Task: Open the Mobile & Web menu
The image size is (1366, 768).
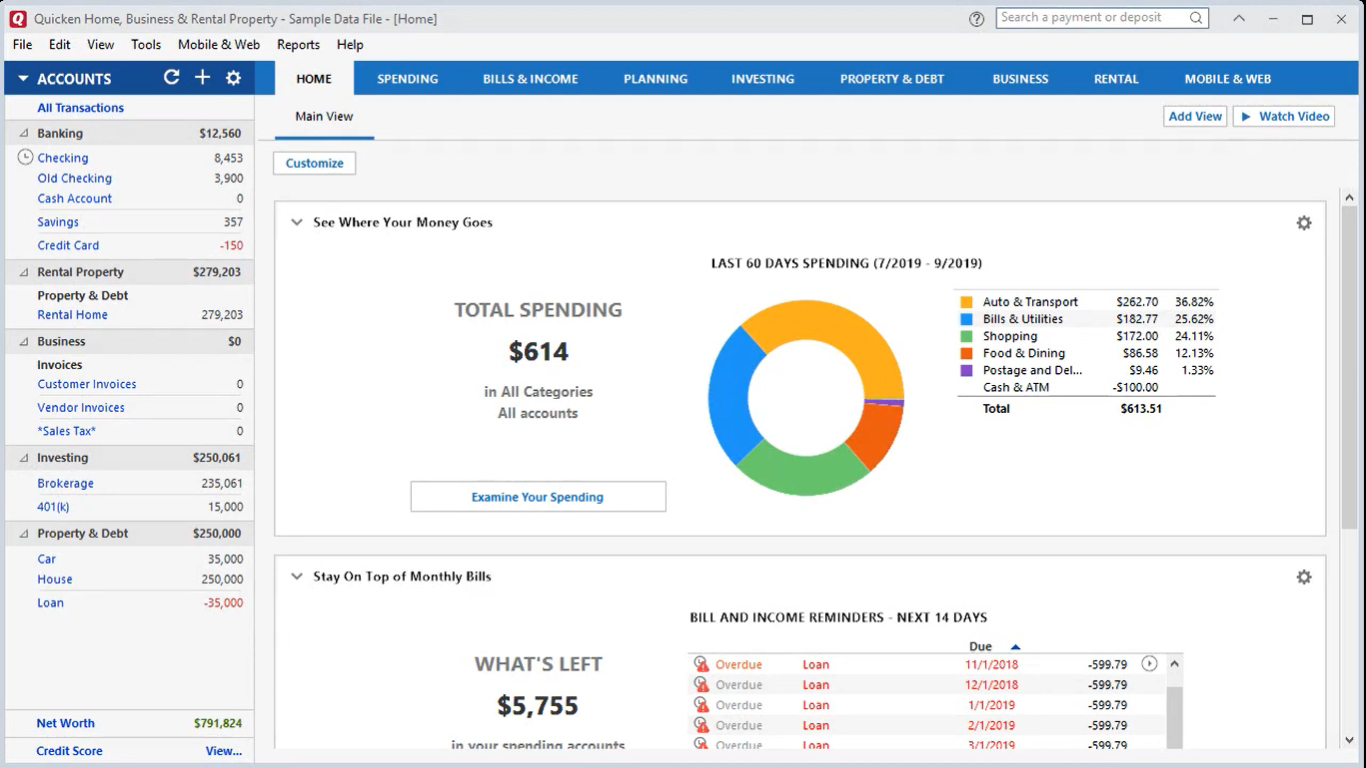Action: (x=219, y=45)
